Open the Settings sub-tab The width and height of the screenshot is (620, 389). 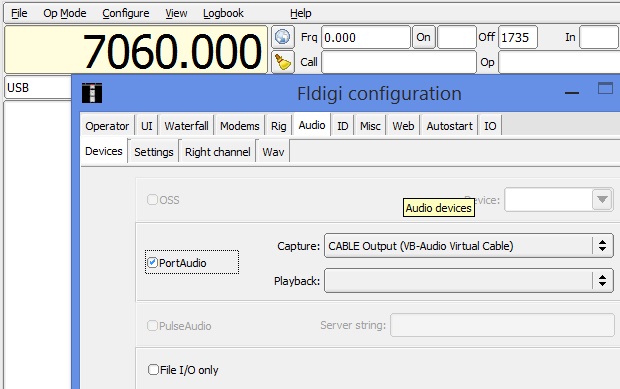pyautogui.click(x=154, y=152)
